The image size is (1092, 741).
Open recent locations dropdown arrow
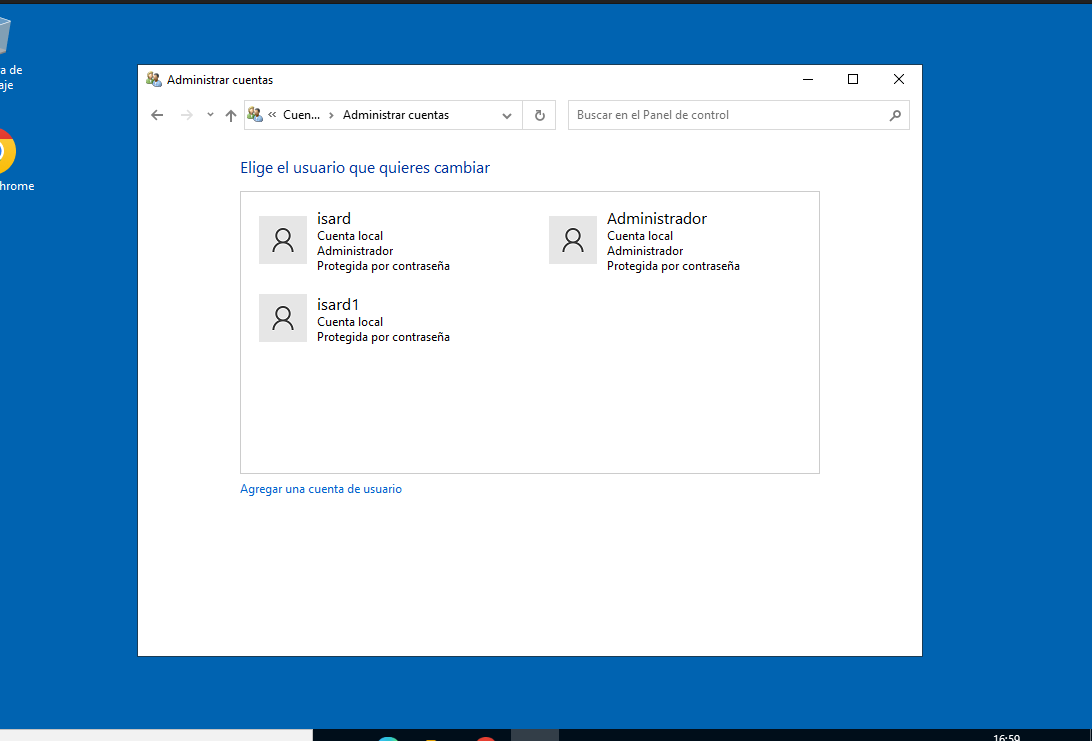click(210, 115)
